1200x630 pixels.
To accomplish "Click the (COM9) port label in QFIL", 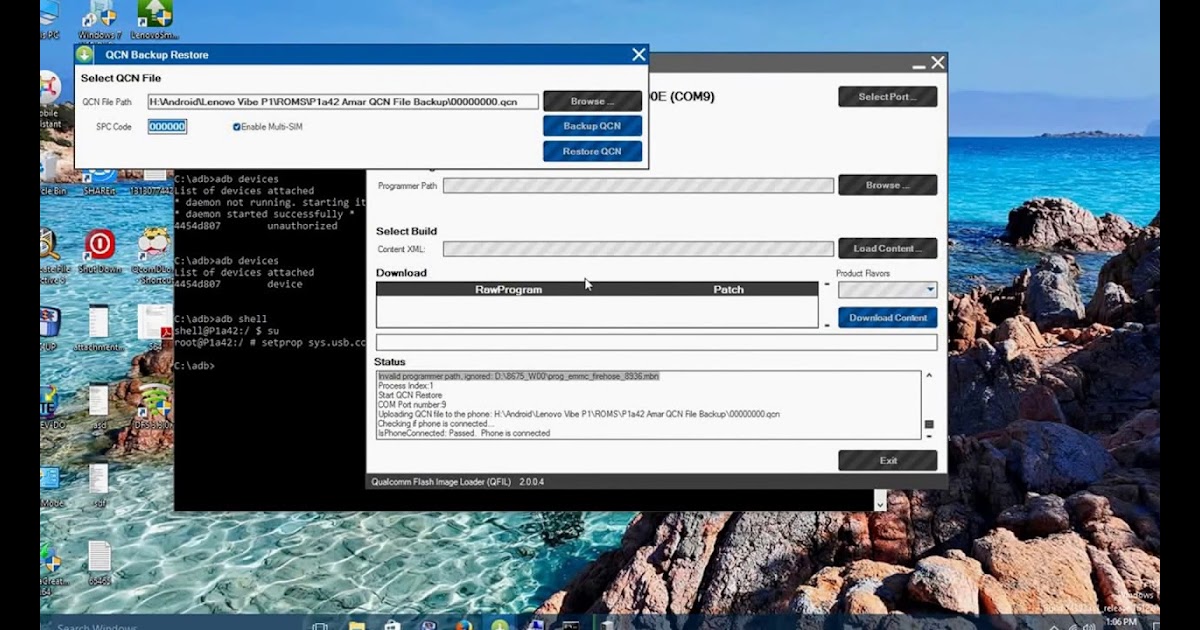I will coord(692,97).
